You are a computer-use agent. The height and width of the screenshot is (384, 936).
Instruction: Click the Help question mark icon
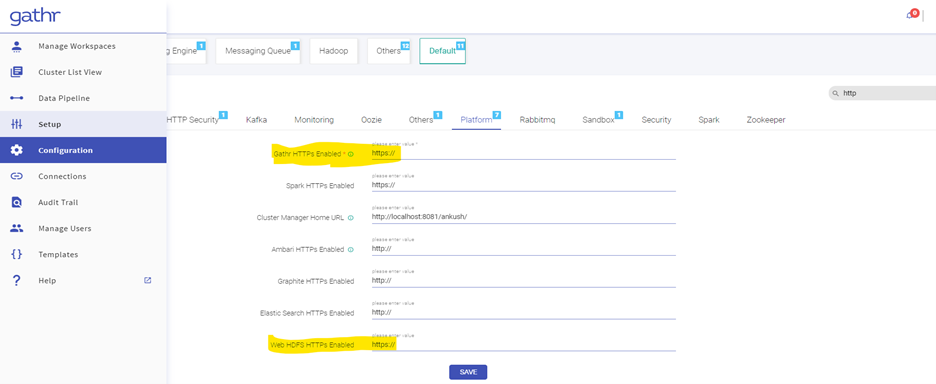17,281
